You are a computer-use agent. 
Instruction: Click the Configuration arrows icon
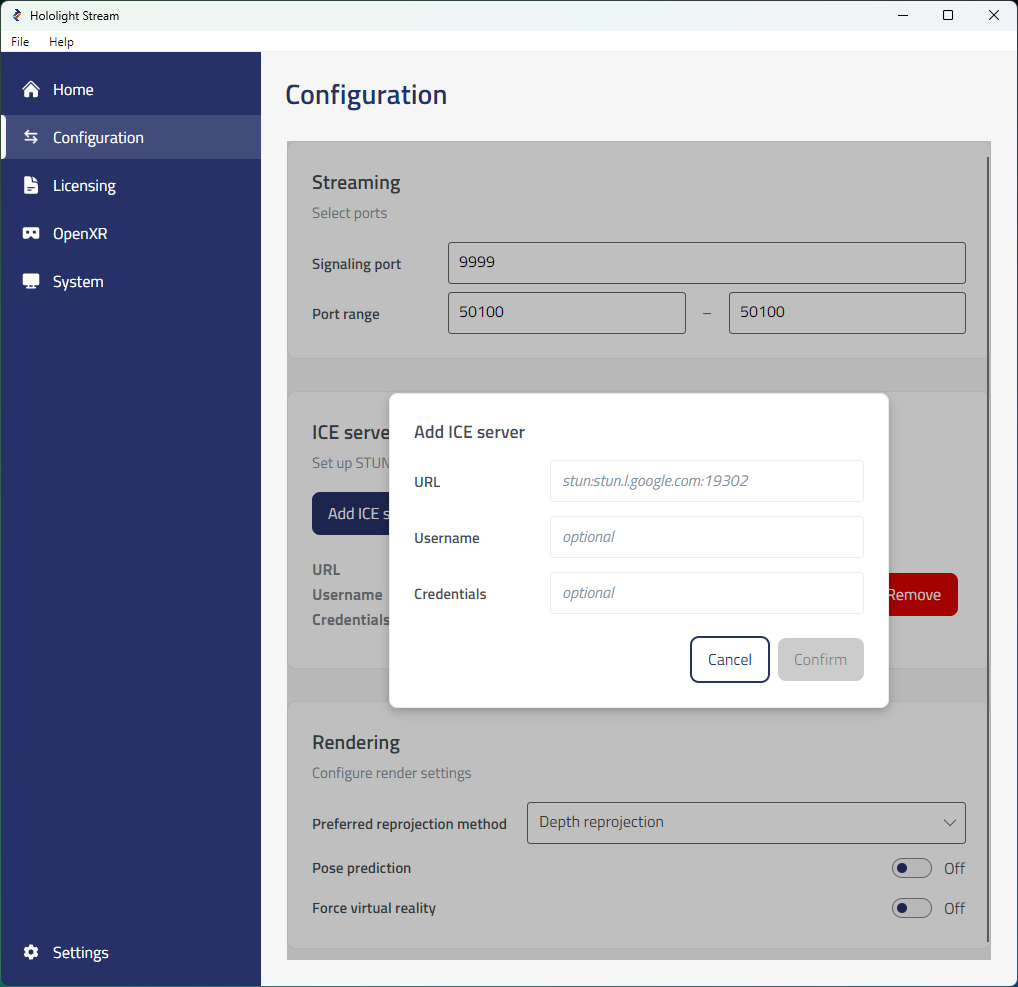pyautogui.click(x=31, y=137)
